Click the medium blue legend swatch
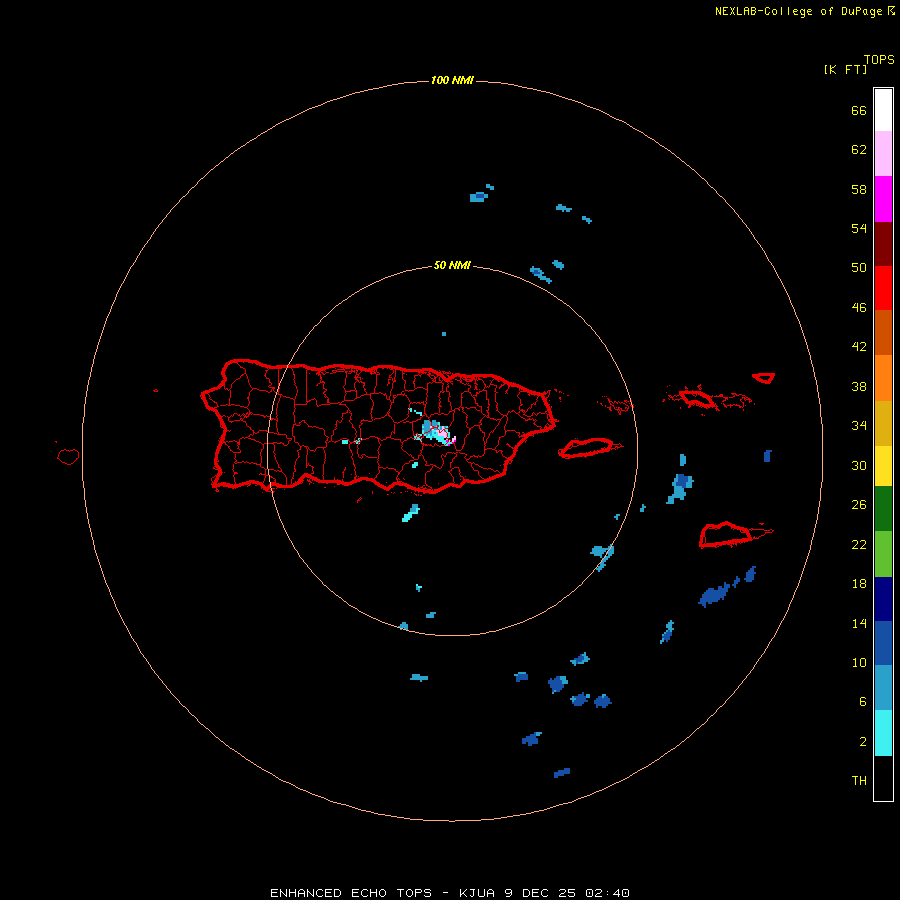Viewport: 900px width, 900px height. pos(883,643)
